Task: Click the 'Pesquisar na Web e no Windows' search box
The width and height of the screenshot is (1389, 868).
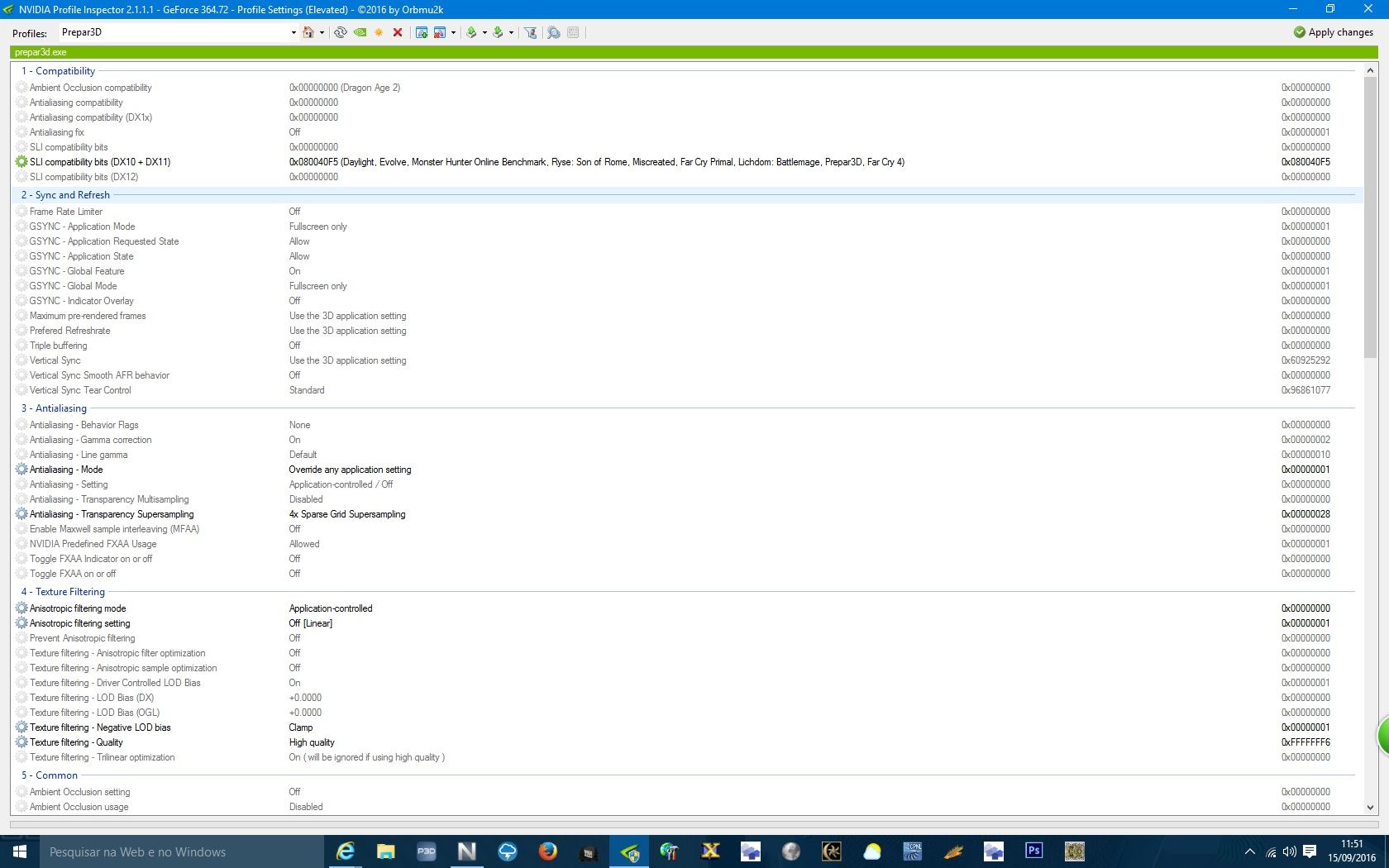Action: pos(181,851)
